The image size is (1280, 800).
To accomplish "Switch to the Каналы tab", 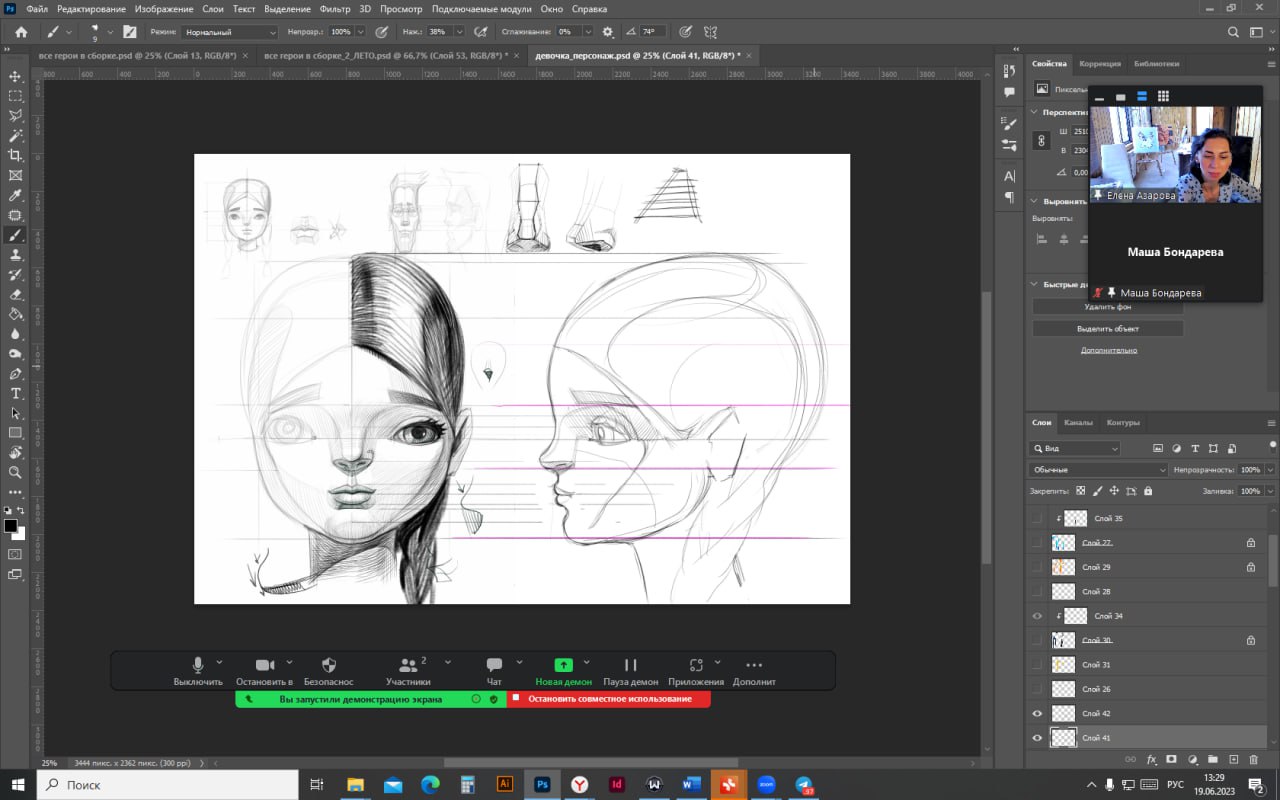I will point(1078,422).
